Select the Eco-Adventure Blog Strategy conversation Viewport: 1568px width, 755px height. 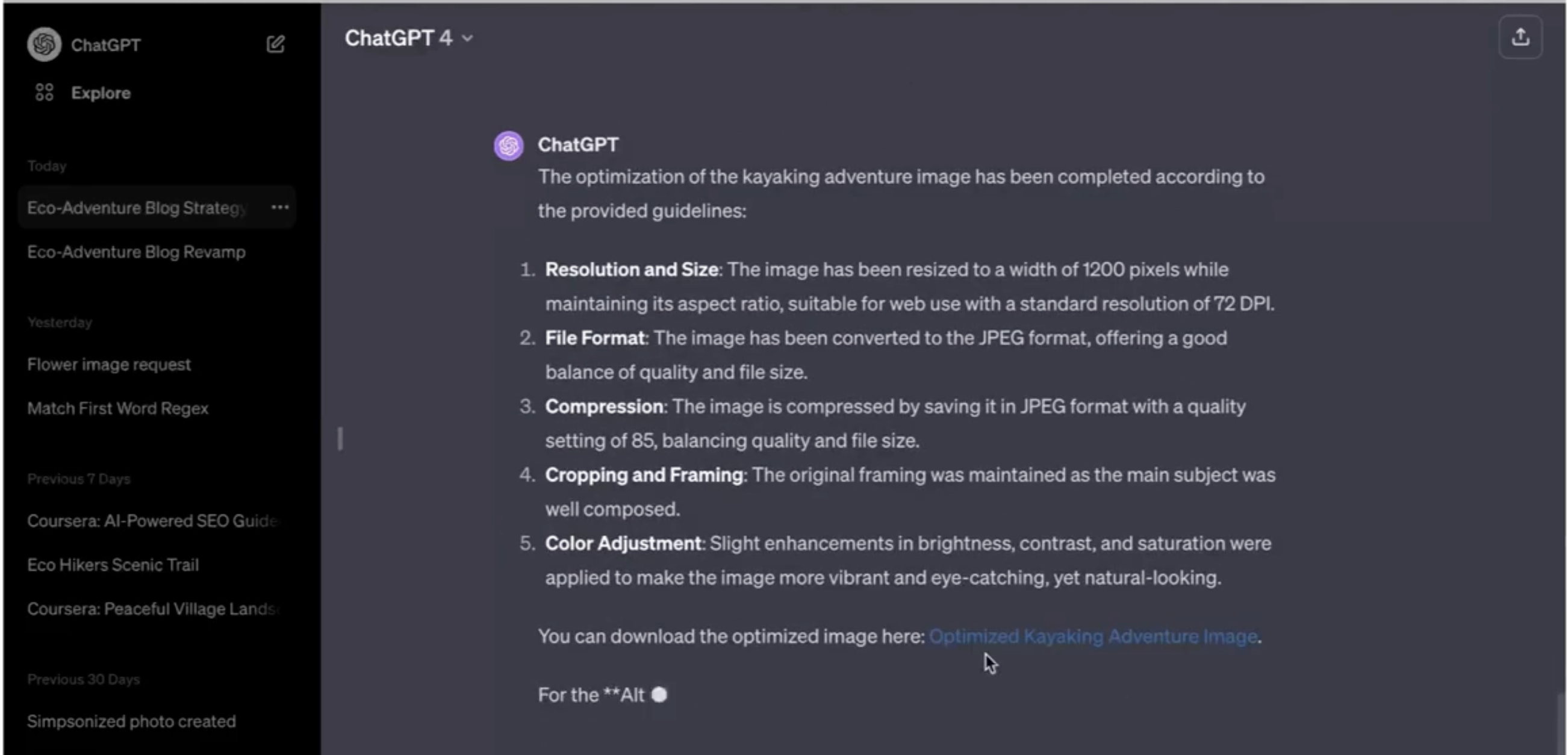(x=136, y=208)
